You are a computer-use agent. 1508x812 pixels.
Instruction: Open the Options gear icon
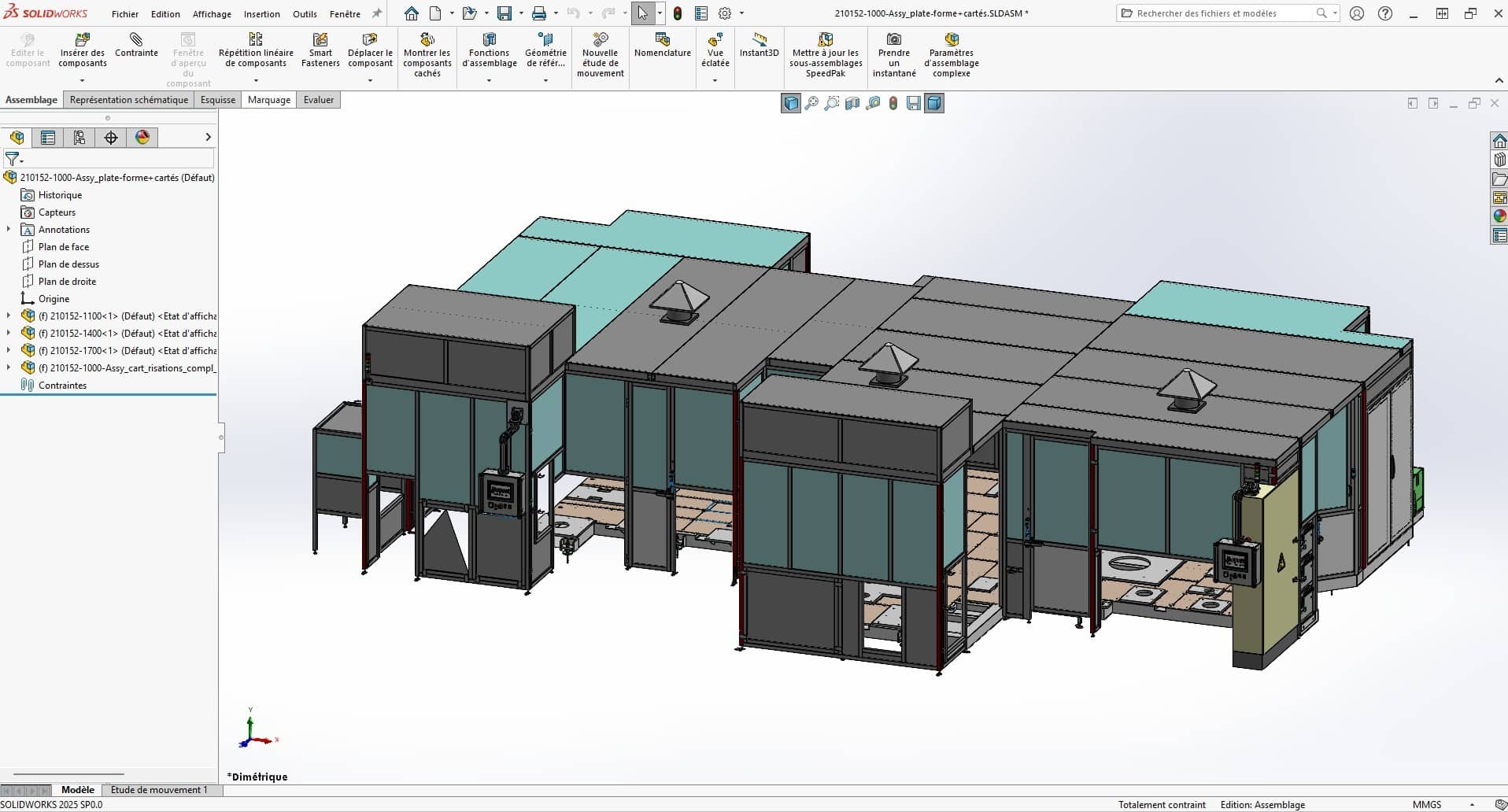coord(725,13)
